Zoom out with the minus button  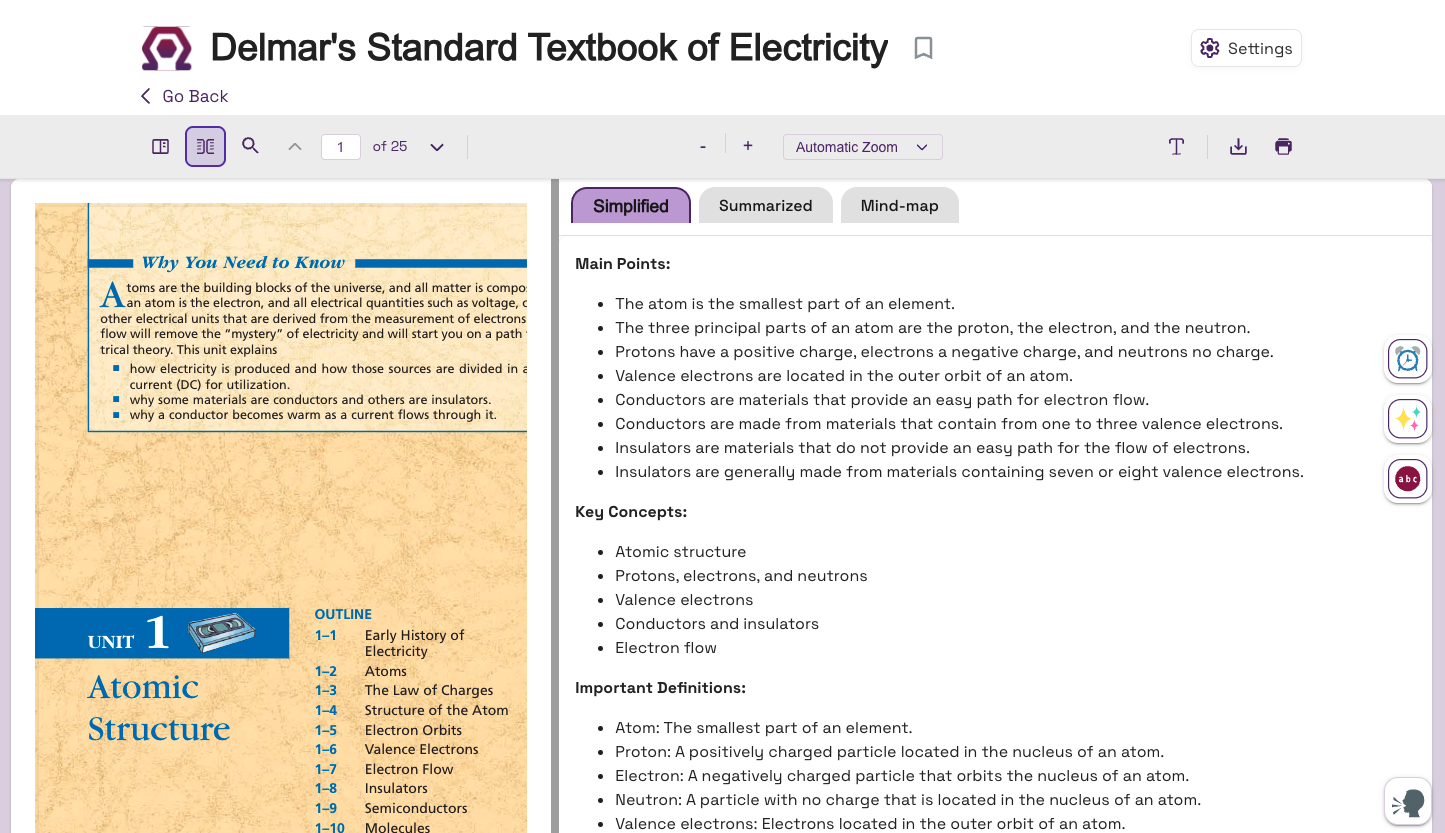point(703,147)
